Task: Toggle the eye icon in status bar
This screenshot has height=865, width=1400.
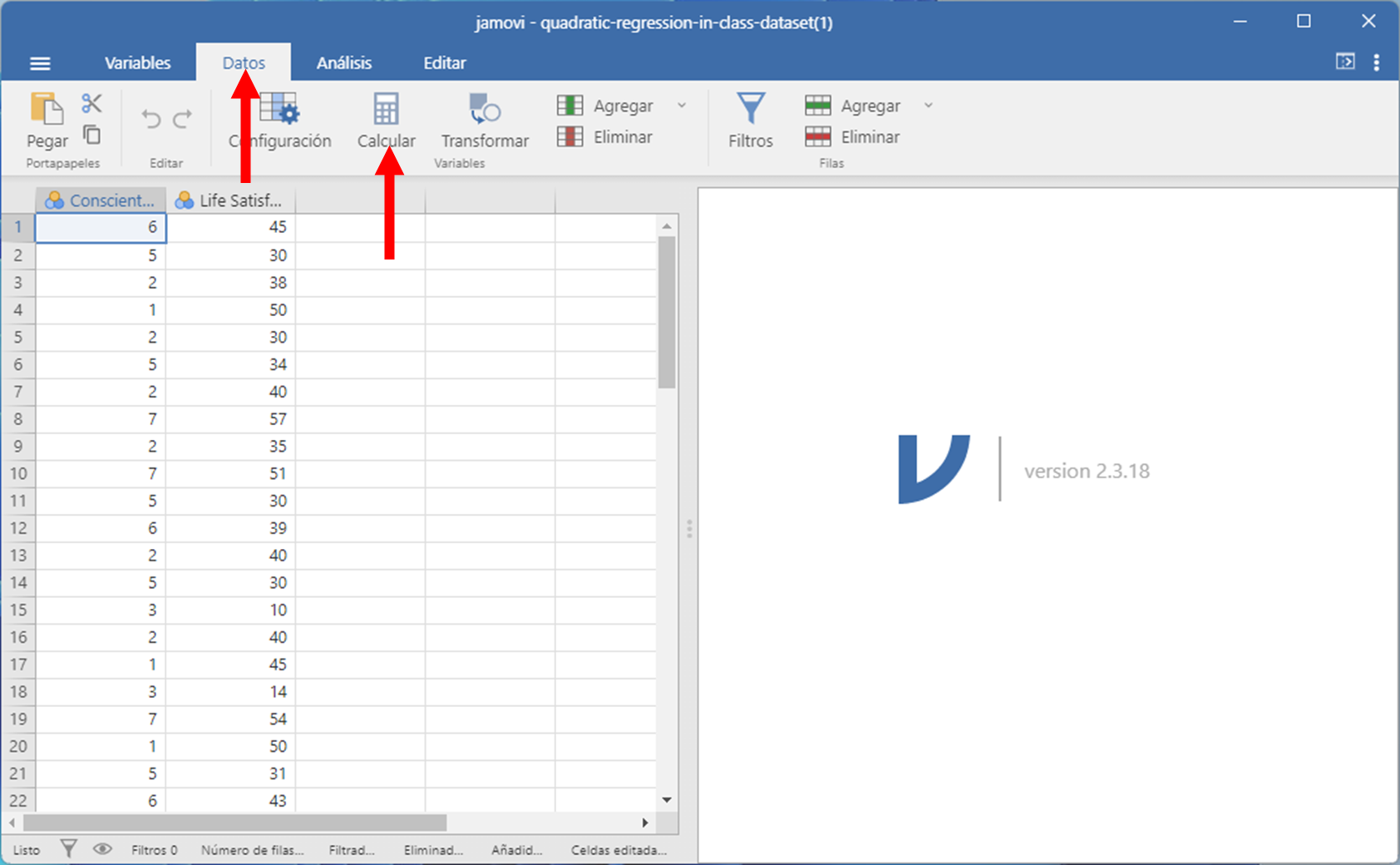Action: point(102,849)
